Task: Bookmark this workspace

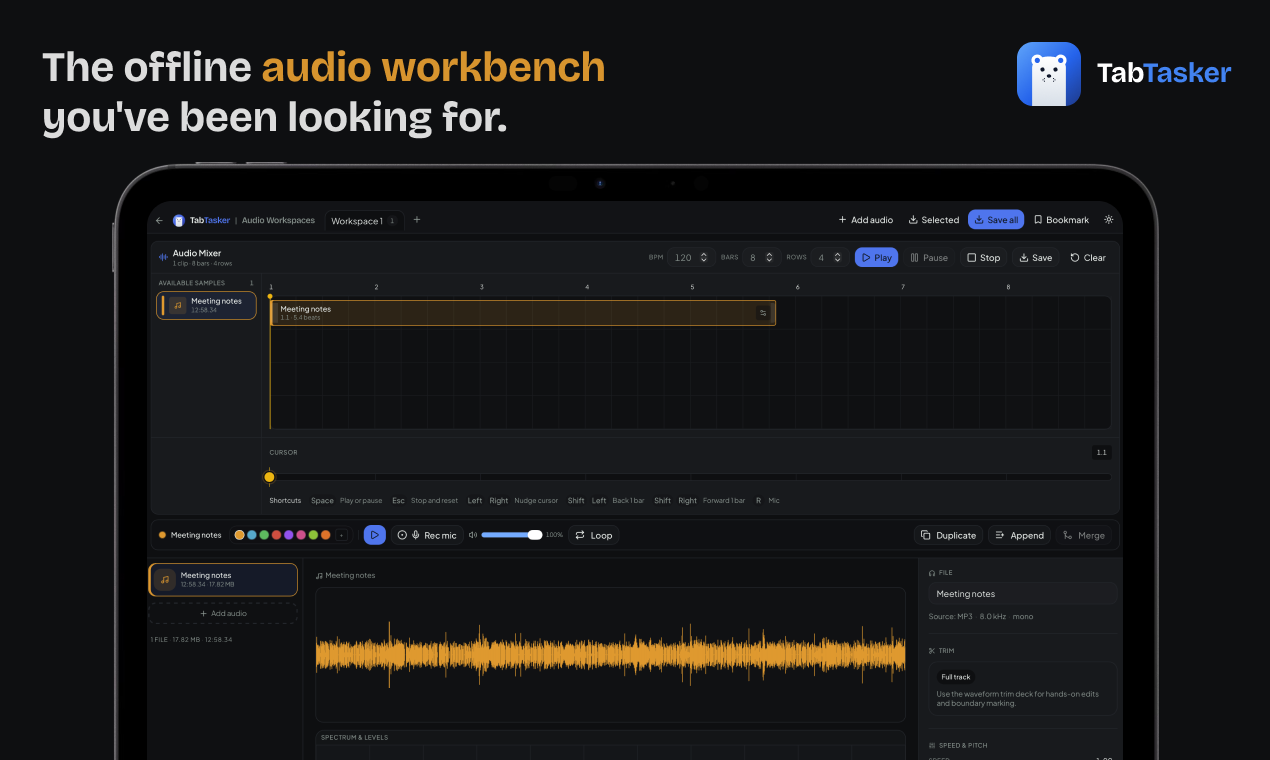Action: coord(1061,220)
